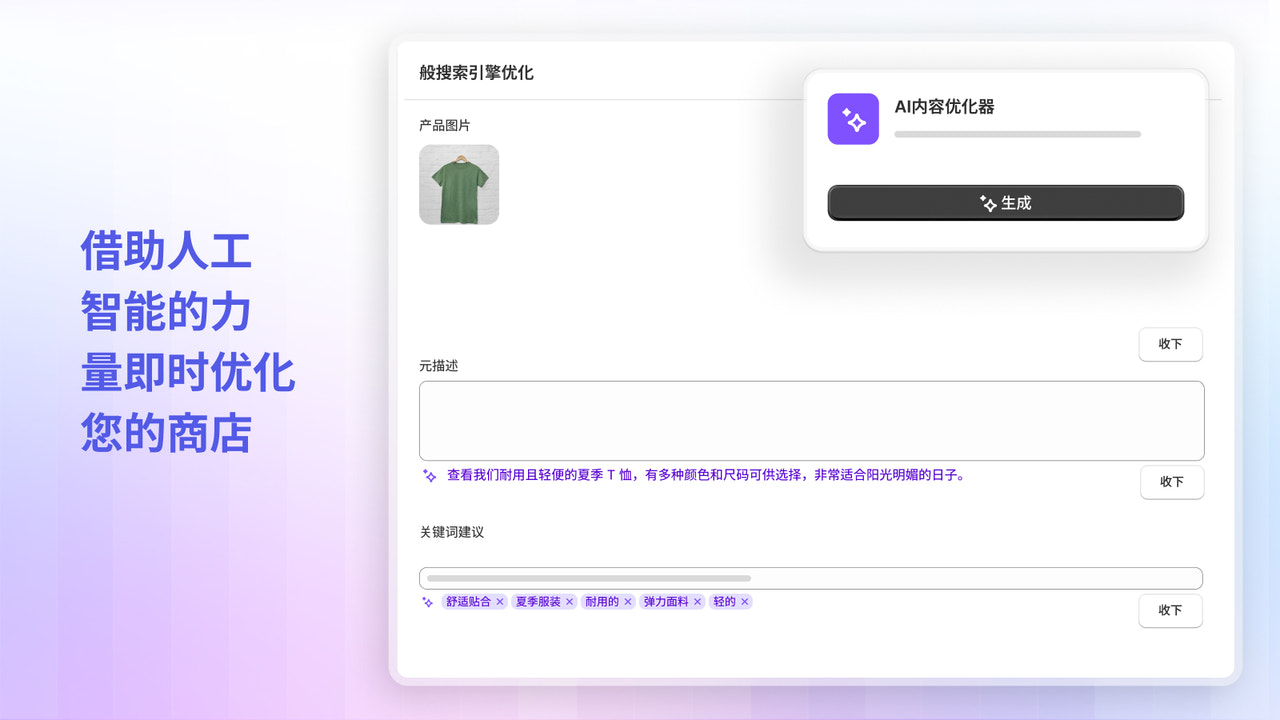Remove the 舒适贴合 keyword tag

tap(500, 602)
